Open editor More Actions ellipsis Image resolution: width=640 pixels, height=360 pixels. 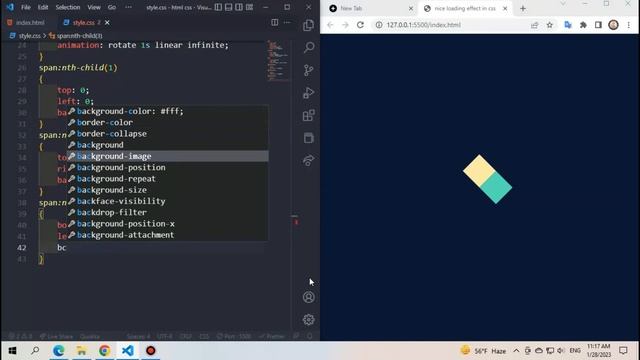point(287,22)
